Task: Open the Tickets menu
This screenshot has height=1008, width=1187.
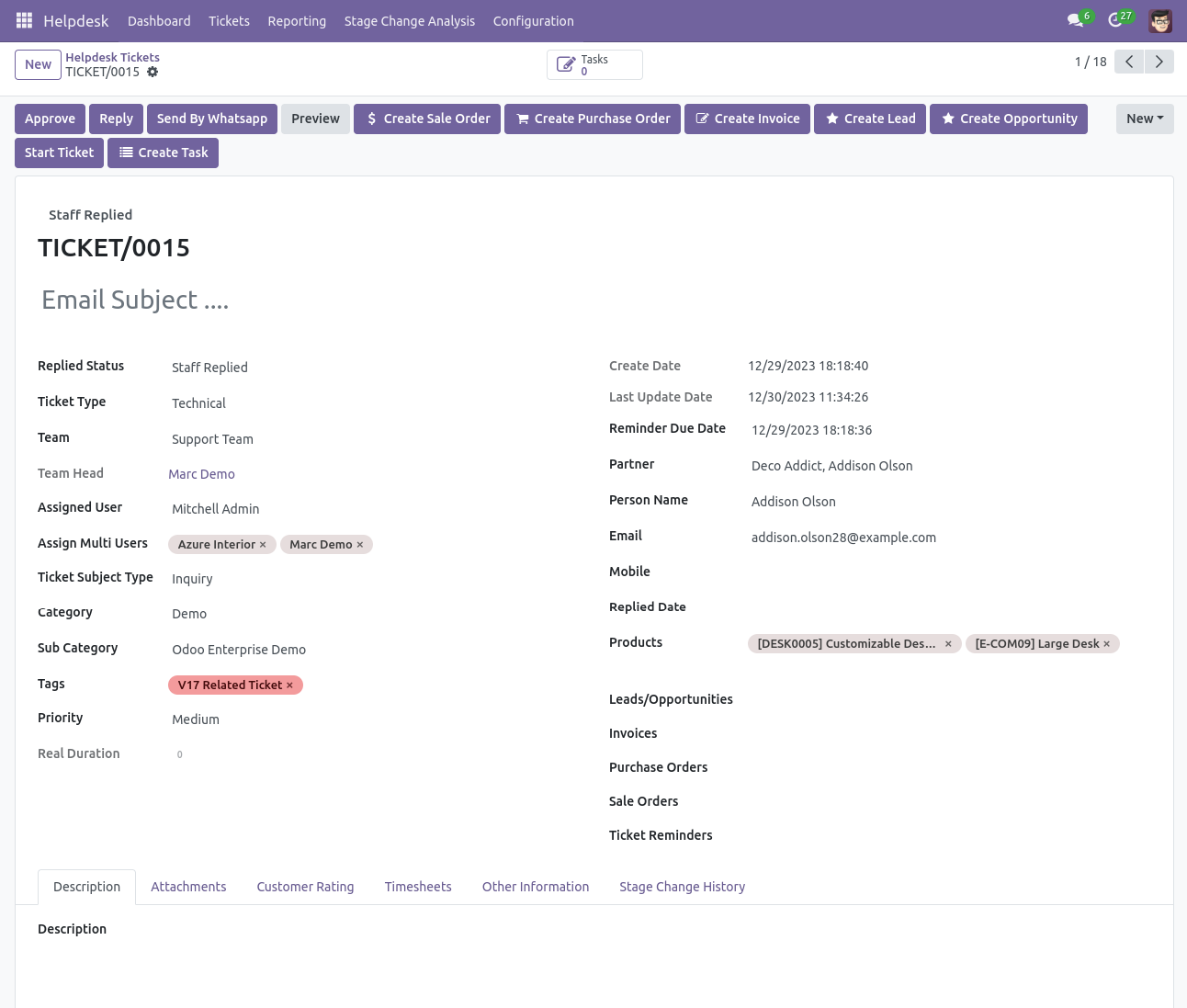Action: click(229, 21)
